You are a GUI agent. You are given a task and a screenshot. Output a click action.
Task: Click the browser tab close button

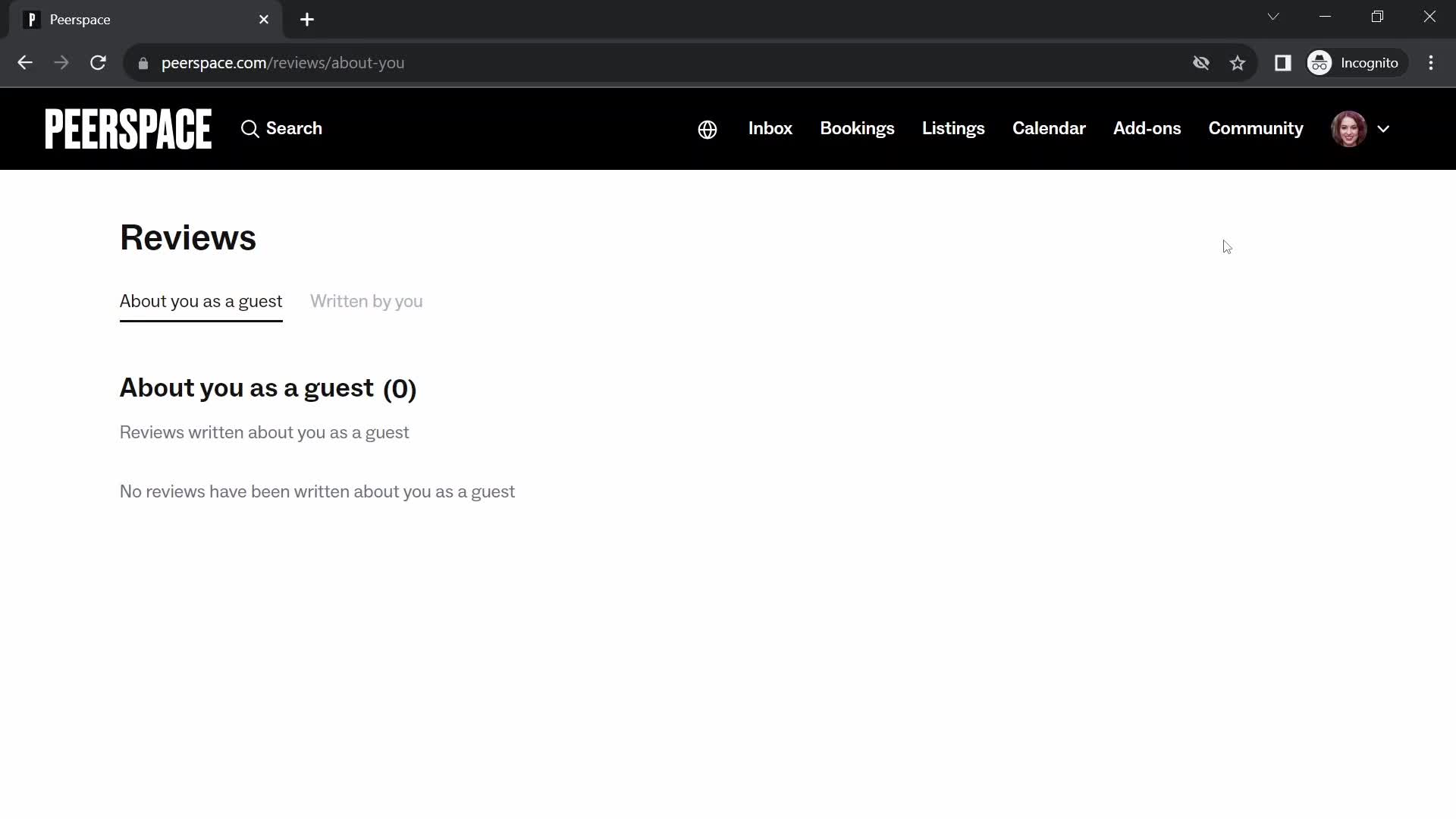pos(264,19)
